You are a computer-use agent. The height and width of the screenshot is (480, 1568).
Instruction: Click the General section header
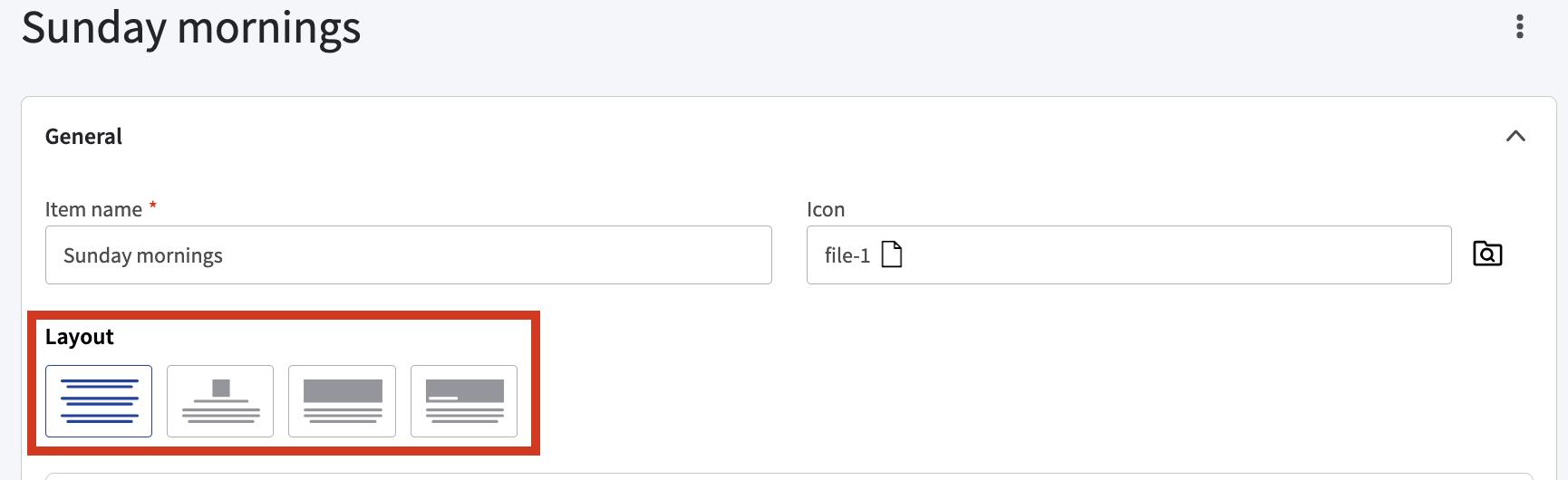pyautogui.click(x=83, y=137)
